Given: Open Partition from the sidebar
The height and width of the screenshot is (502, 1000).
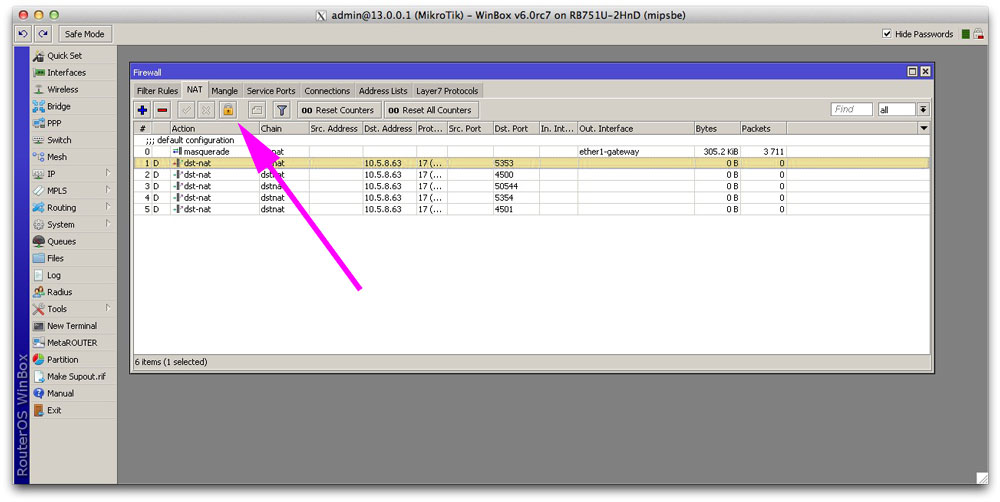Looking at the screenshot, I should coord(73,360).
